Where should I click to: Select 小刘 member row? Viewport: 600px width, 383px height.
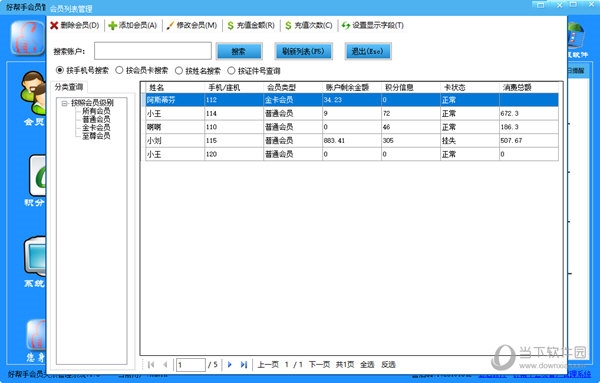tap(352, 140)
